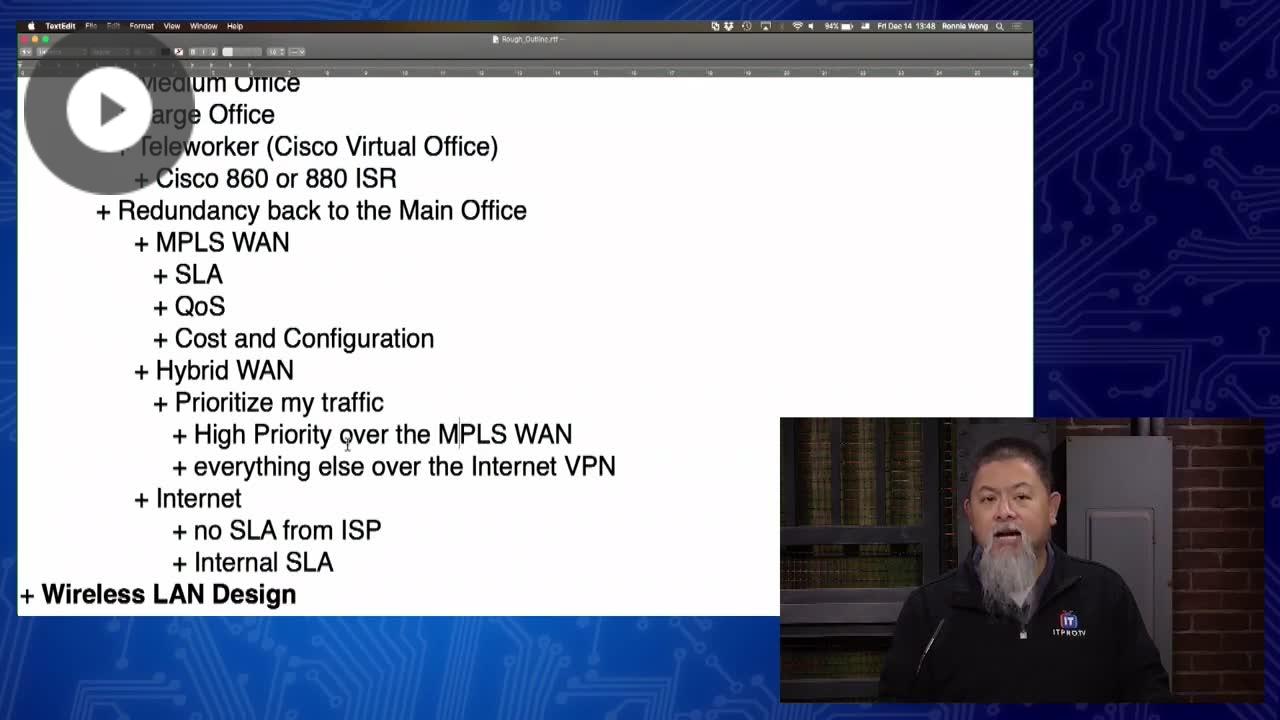
Task: Open the Window menu
Action: click(x=204, y=26)
